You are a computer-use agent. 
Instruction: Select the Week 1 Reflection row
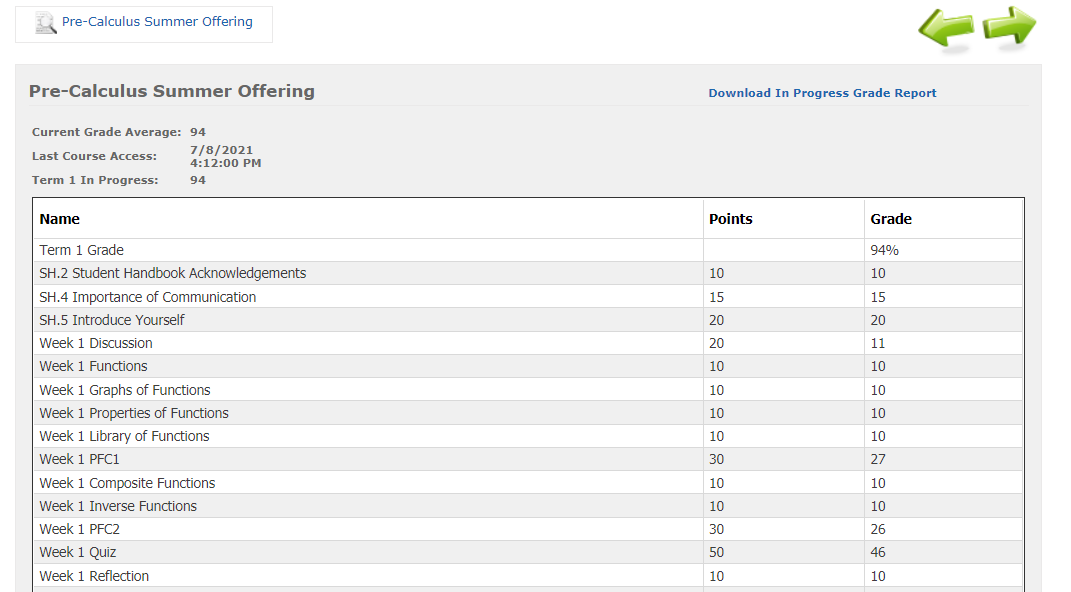click(94, 576)
